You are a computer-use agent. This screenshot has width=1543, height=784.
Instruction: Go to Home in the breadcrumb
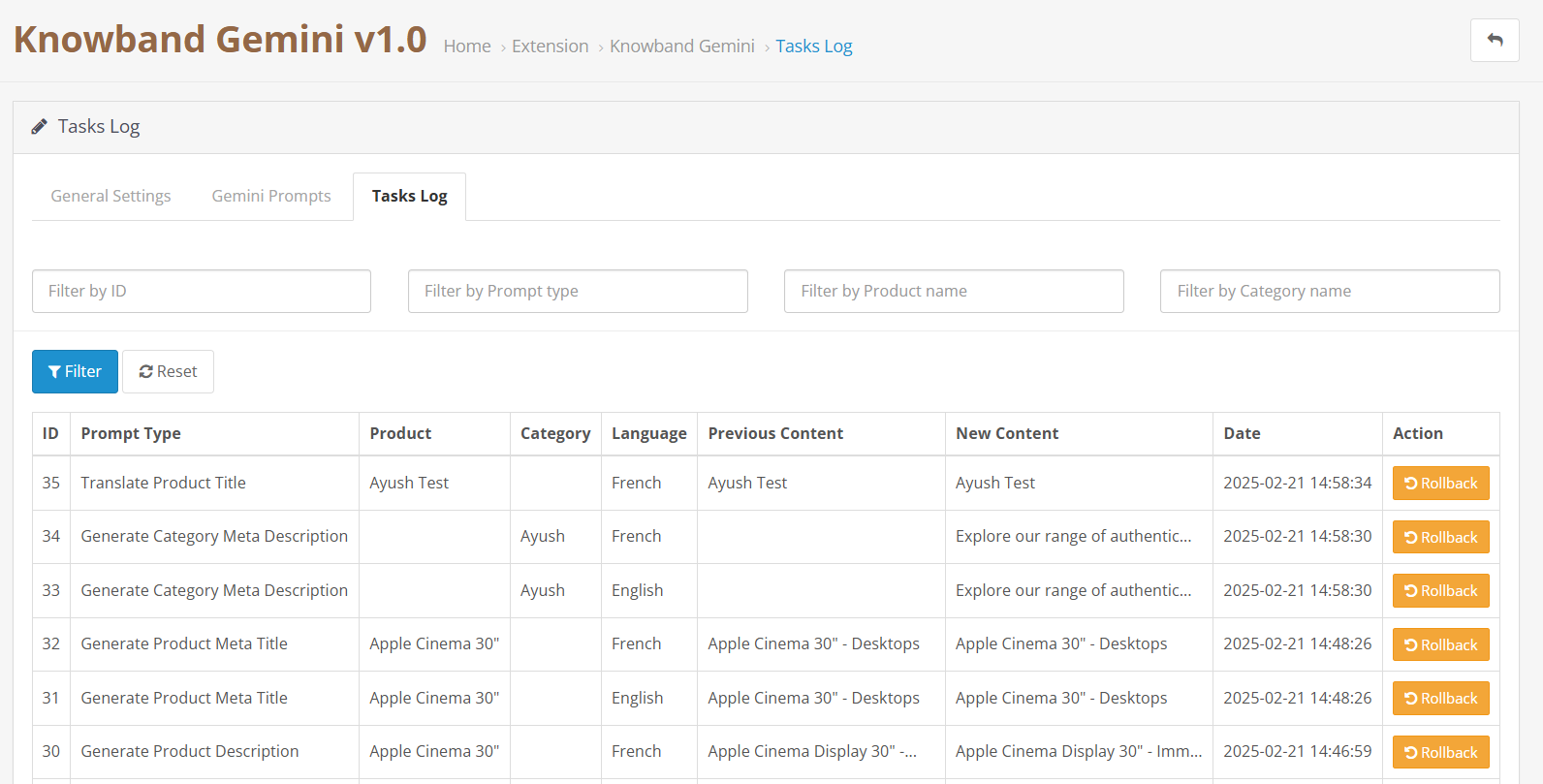467,47
